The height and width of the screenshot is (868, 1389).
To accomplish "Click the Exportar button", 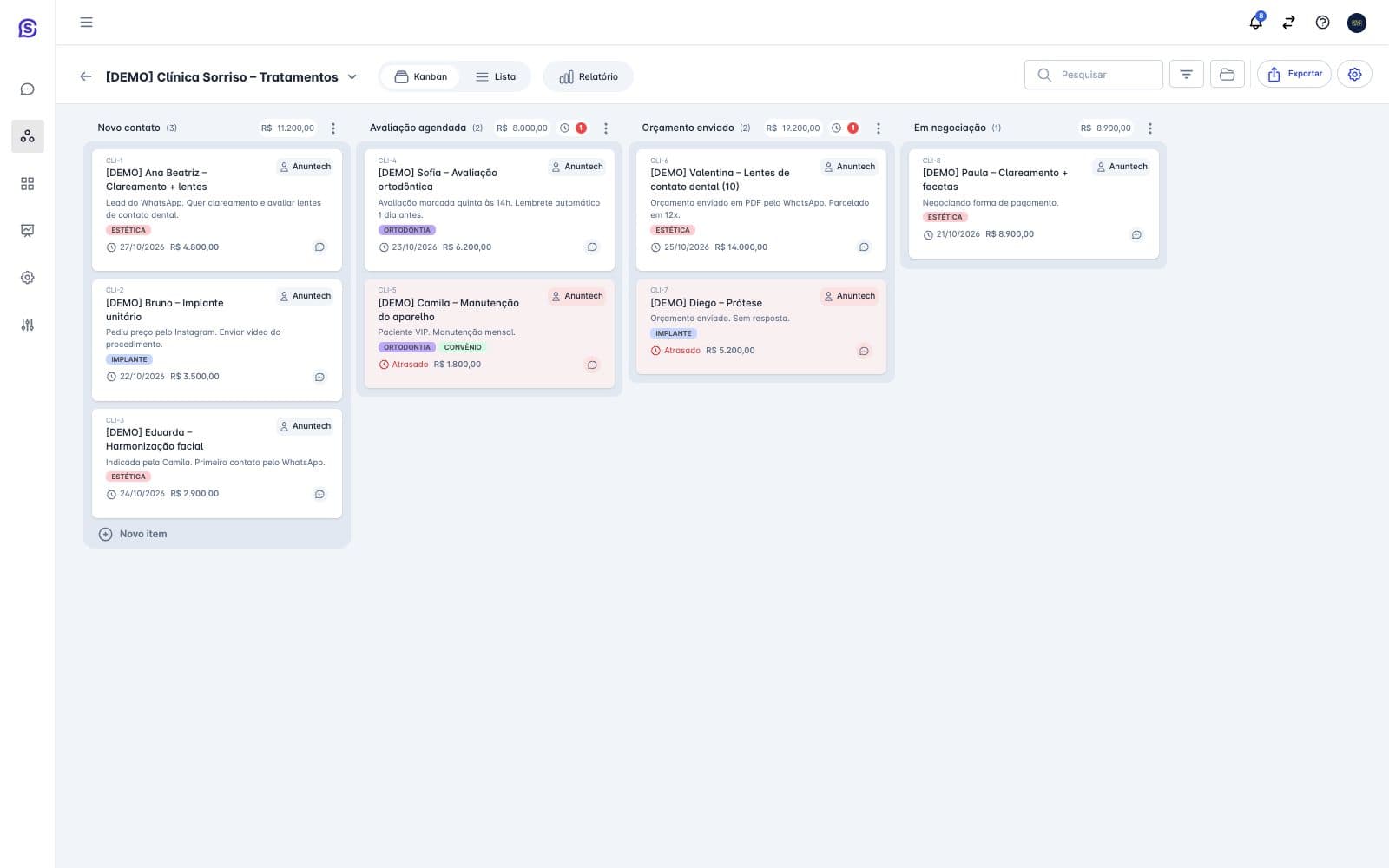I will [1294, 75].
